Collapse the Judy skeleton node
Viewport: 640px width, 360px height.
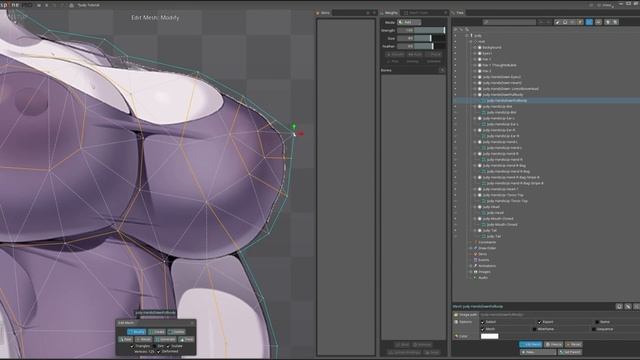point(467,36)
